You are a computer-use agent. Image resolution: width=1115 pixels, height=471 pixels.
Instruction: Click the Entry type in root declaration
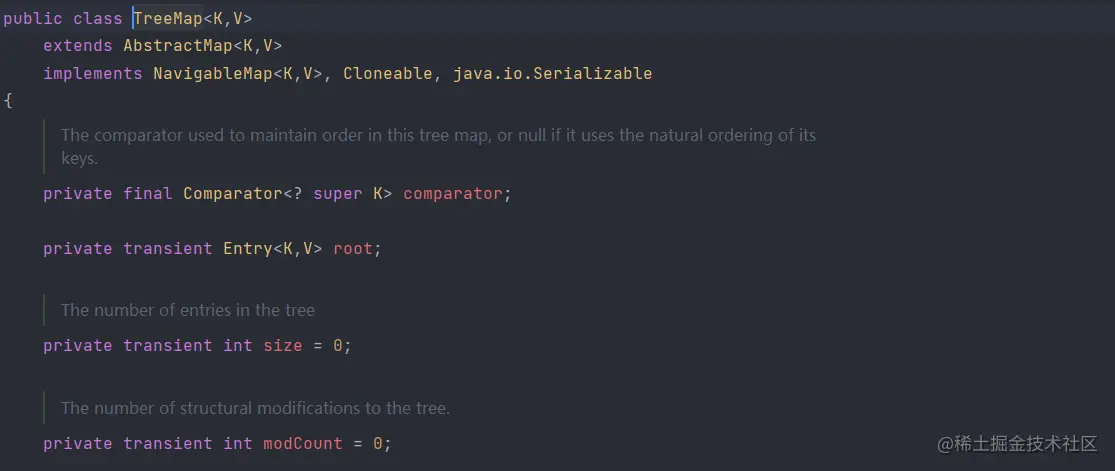tap(248, 249)
